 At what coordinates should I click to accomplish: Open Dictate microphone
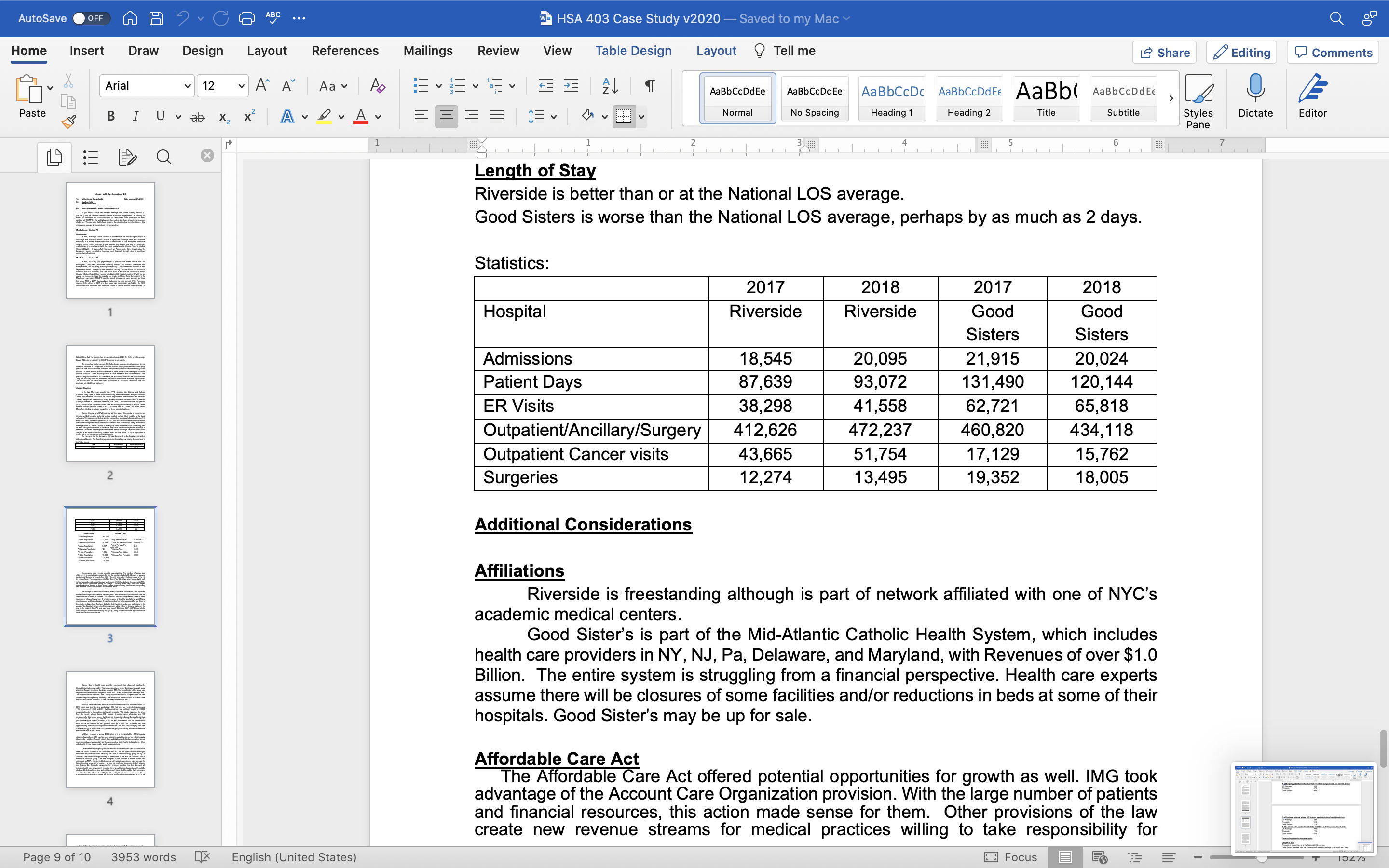pos(1255,96)
